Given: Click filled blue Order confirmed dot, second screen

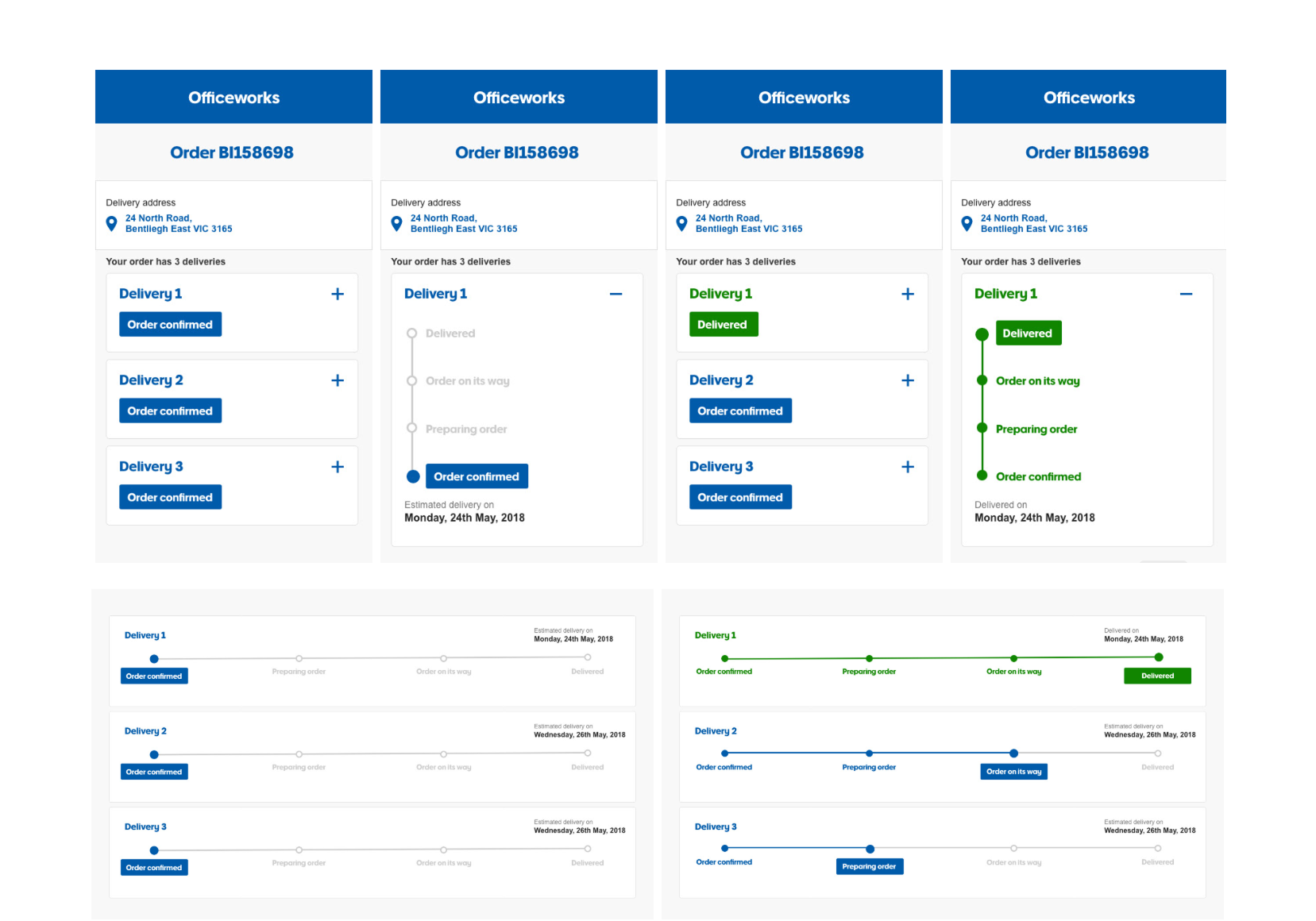Looking at the screenshot, I should (413, 476).
